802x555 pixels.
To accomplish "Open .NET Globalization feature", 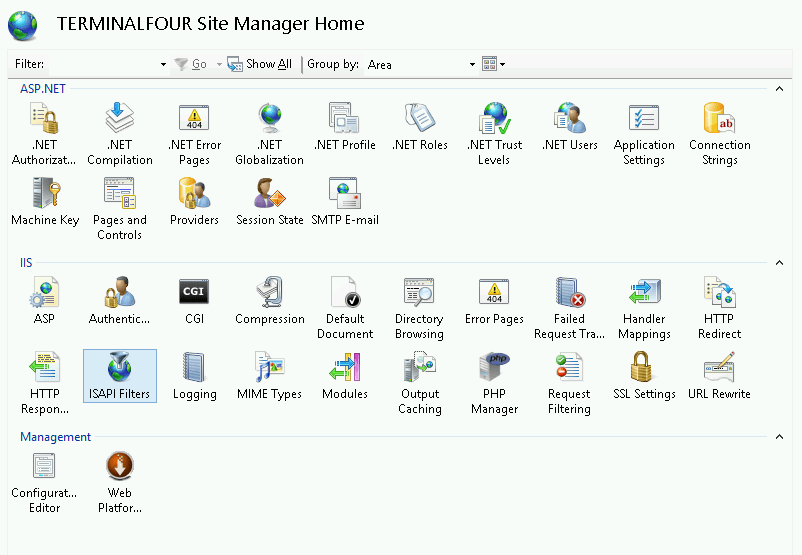I will (x=270, y=134).
